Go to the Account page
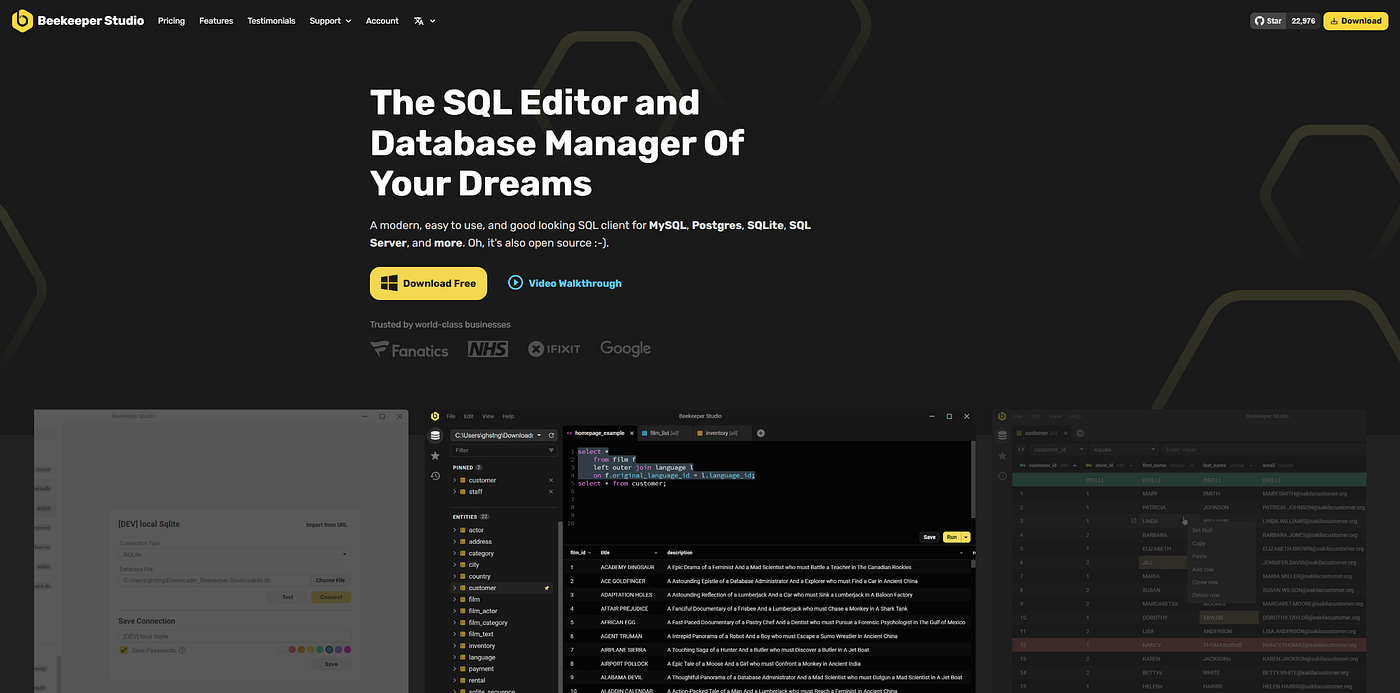 (x=382, y=21)
